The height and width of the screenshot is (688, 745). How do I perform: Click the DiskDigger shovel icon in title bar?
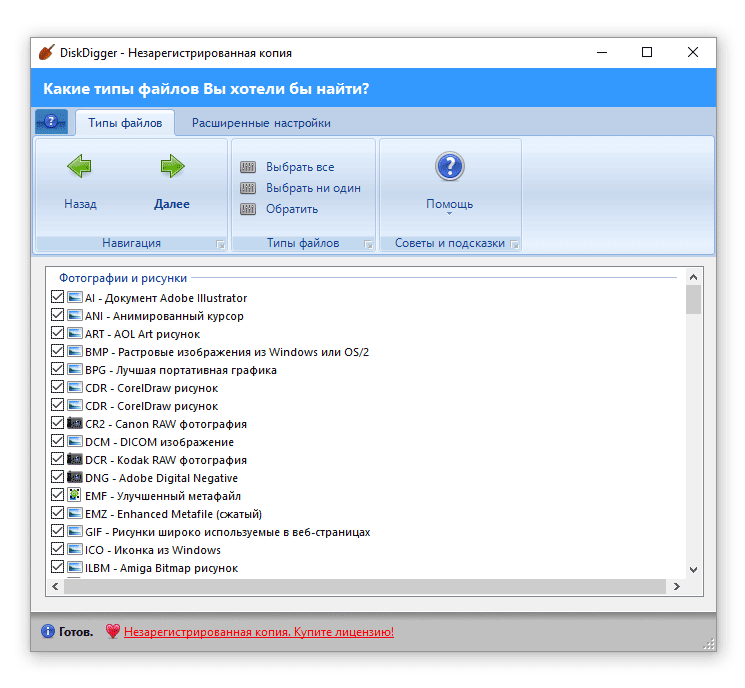tap(46, 52)
